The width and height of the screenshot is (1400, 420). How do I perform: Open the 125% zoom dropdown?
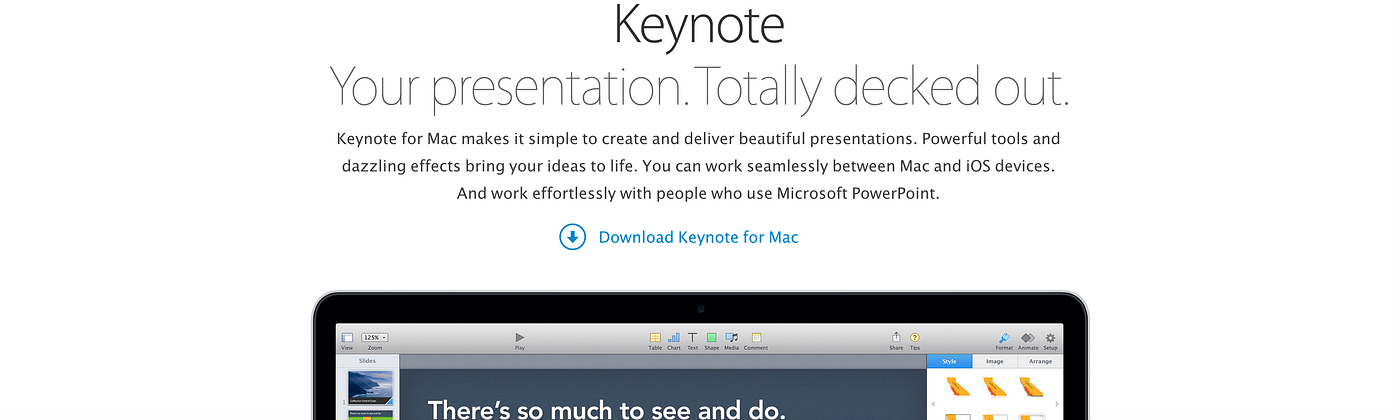click(x=375, y=338)
